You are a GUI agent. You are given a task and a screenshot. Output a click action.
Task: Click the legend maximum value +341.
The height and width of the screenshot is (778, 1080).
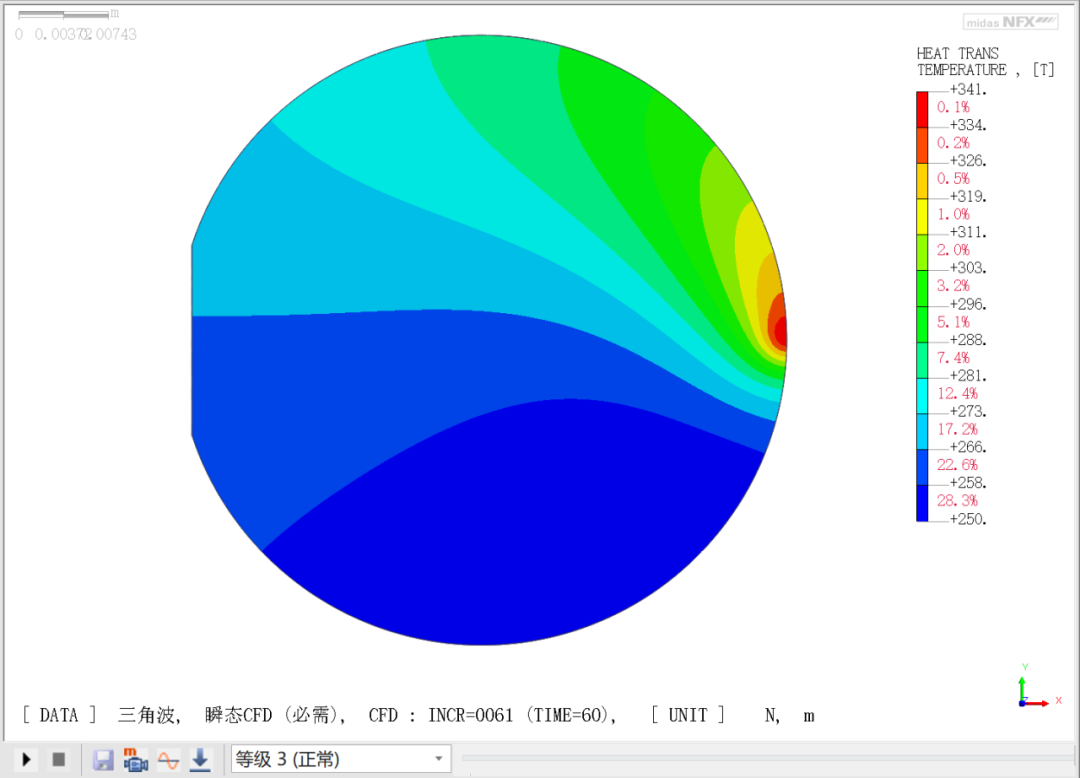968,90
